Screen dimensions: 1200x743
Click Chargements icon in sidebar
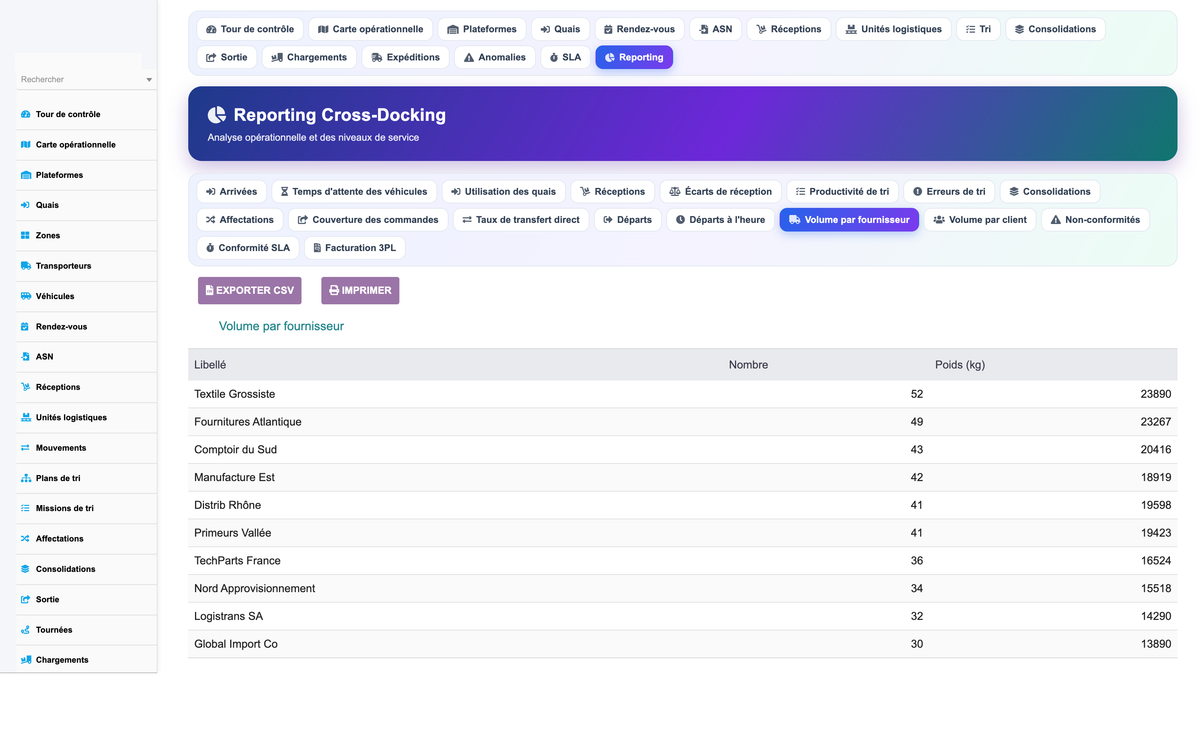pyautogui.click(x=26, y=660)
